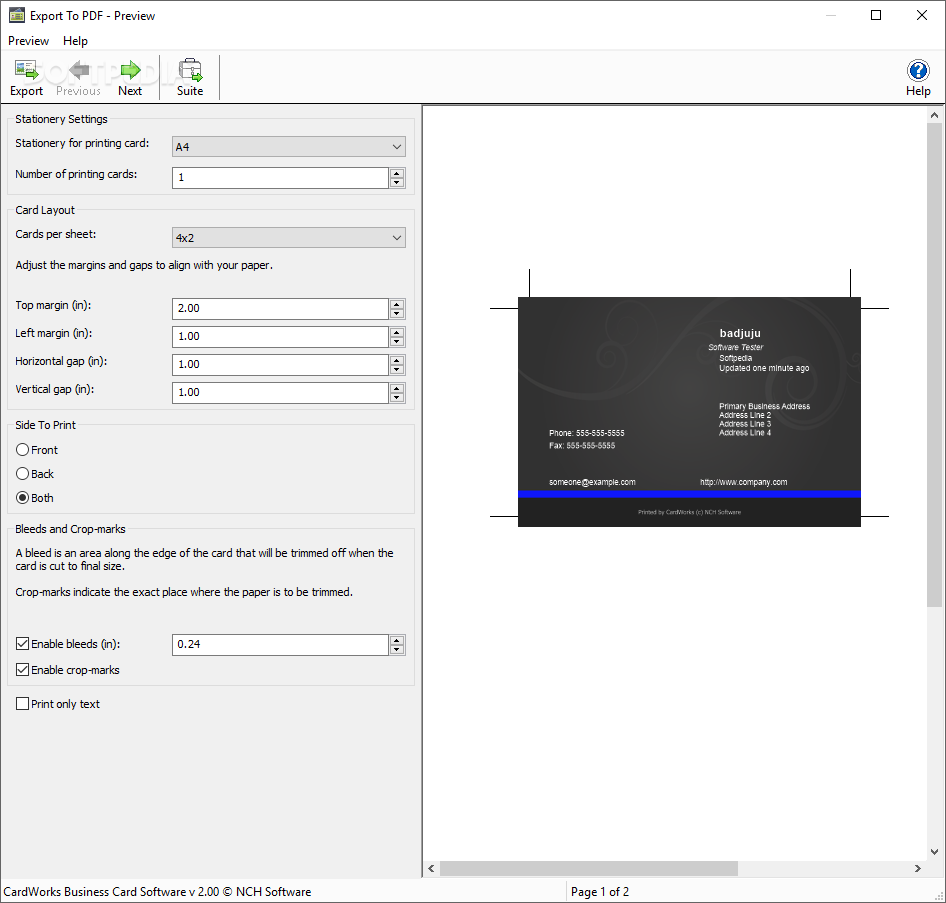Toggle the Enable crop-marks checkbox
The height and width of the screenshot is (903, 946).
[x=22, y=670]
